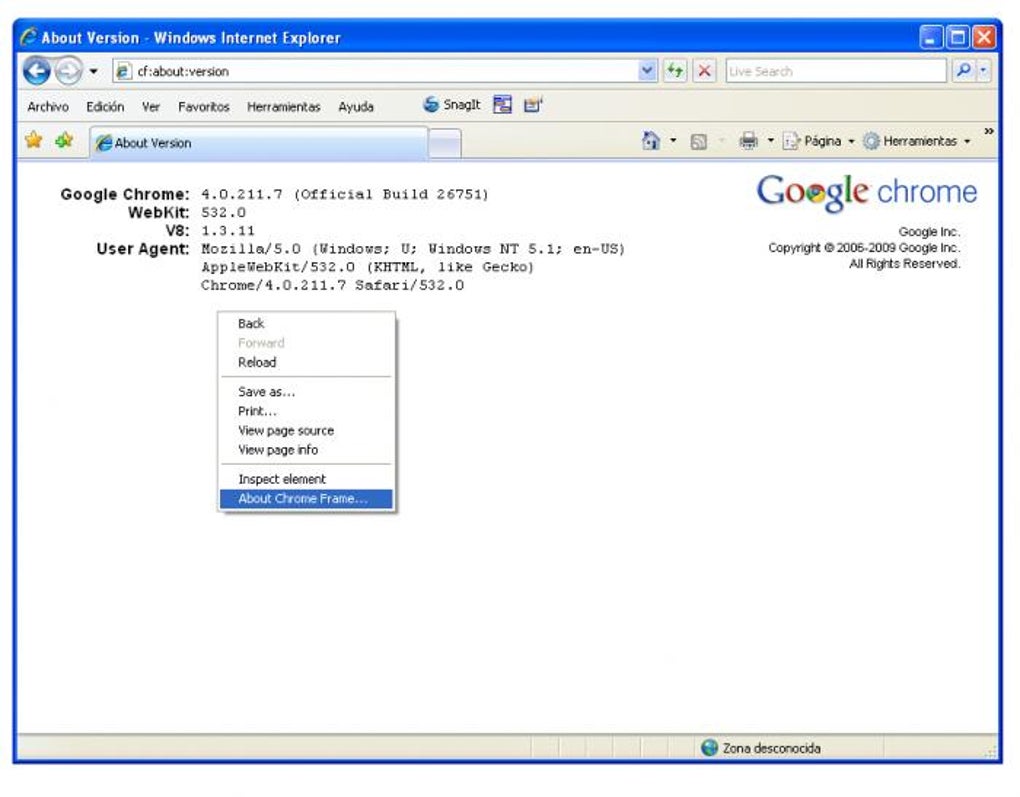Open the Archivo menu

pyautogui.click(x=47, y=107)
